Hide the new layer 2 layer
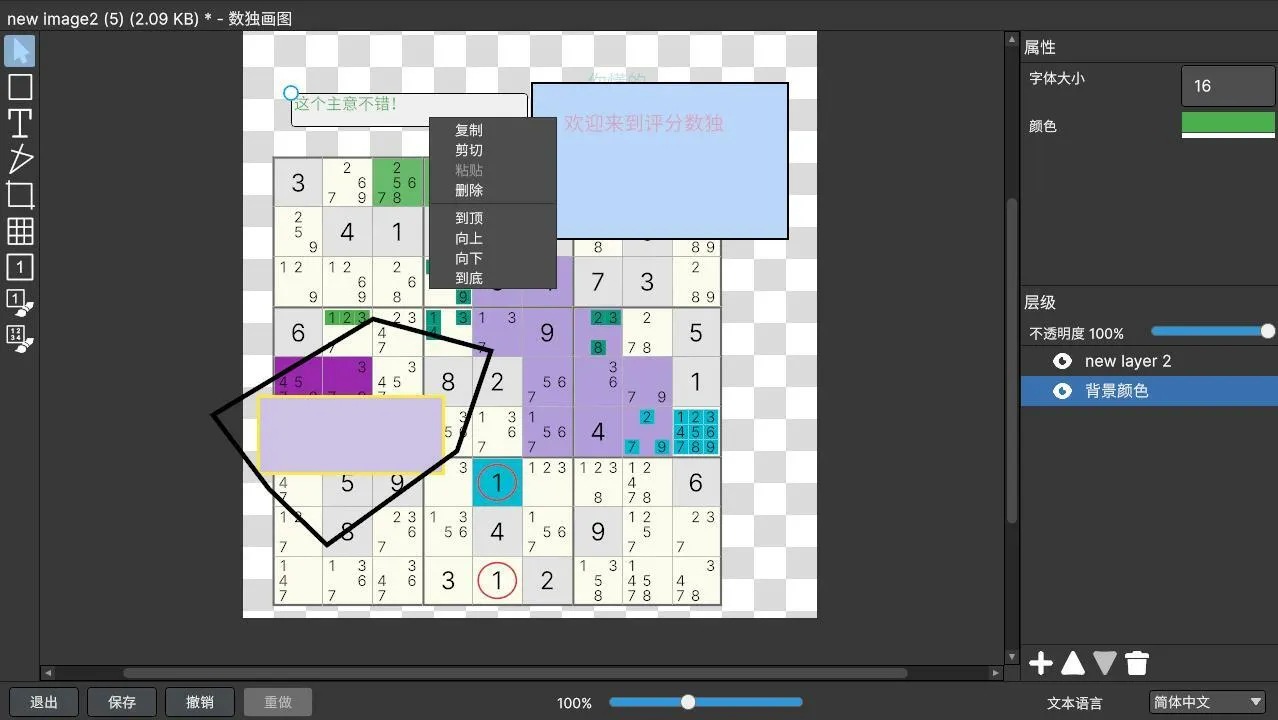This screenshot has height=720, width=1278. click(x=1062, y=361)
